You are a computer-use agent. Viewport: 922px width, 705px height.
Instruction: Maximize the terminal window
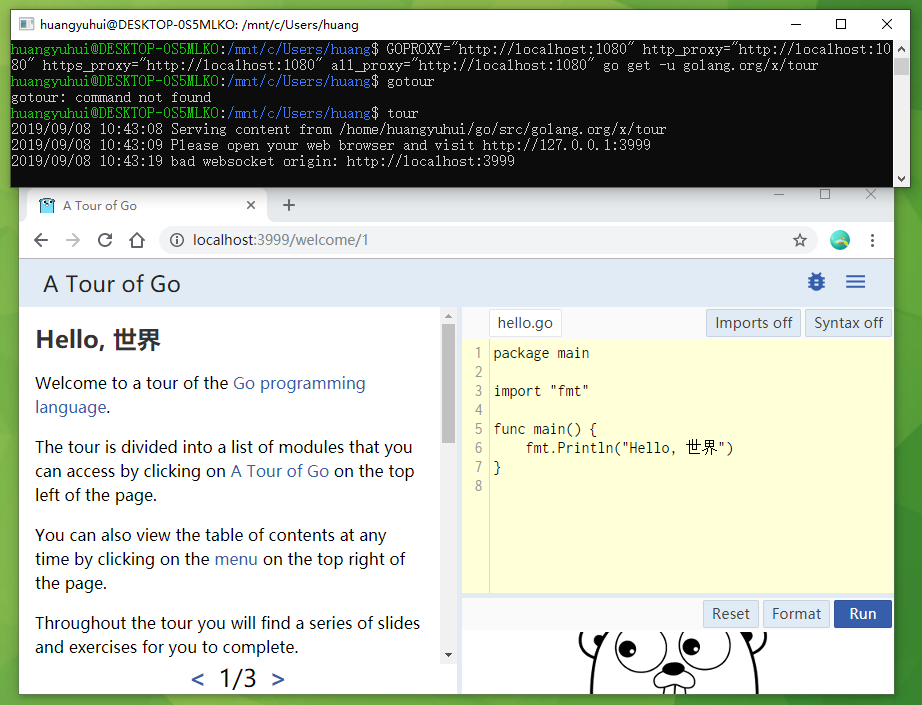(x=841, y=24)
